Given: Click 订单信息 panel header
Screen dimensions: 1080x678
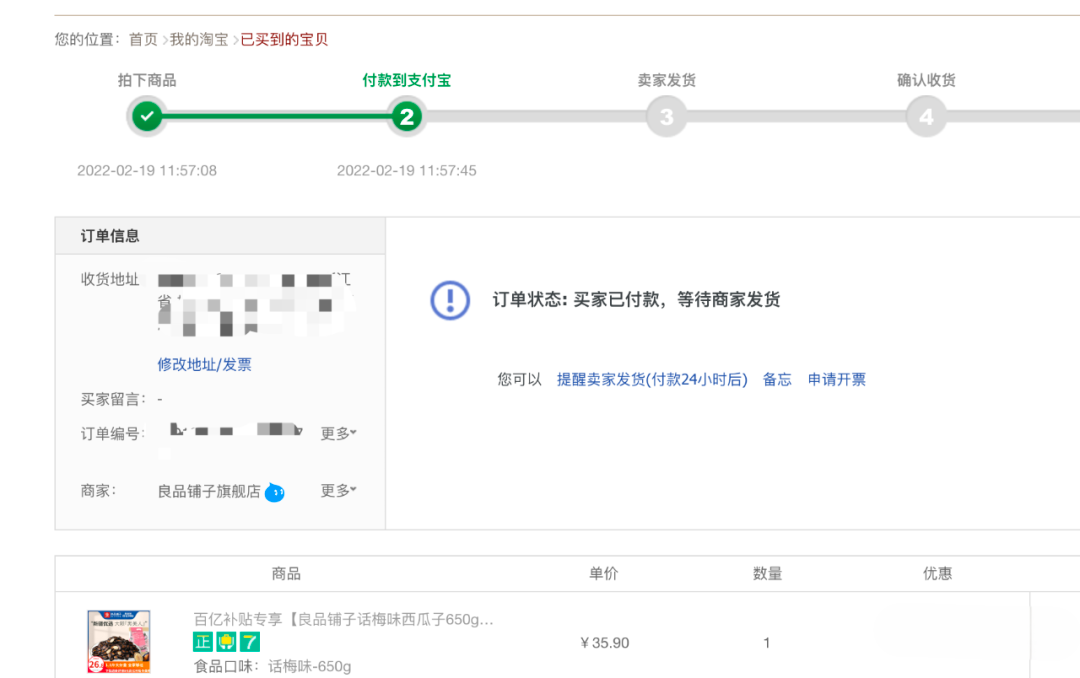Looking at the screenshot, I should coord(220,236).
